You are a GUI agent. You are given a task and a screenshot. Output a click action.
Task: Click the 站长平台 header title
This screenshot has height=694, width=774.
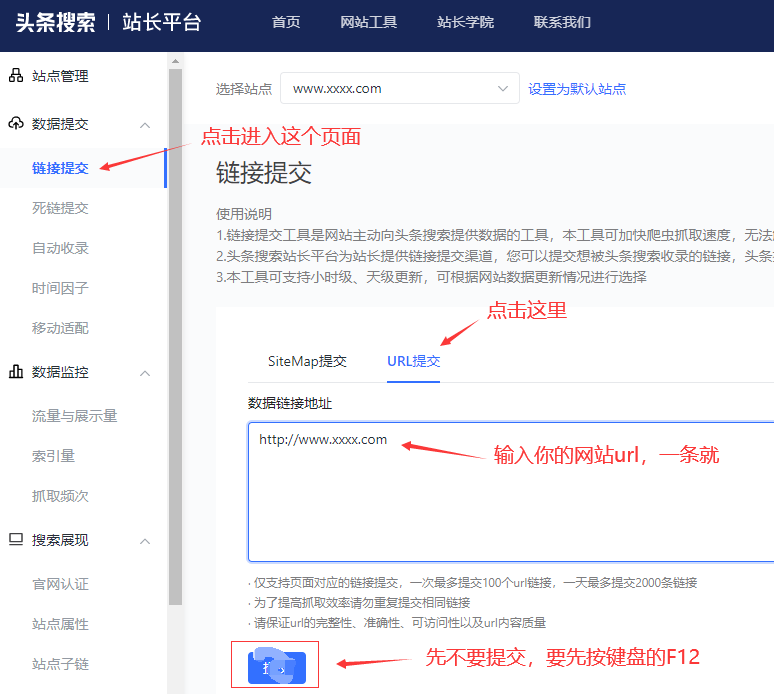(x=162, y=22)
